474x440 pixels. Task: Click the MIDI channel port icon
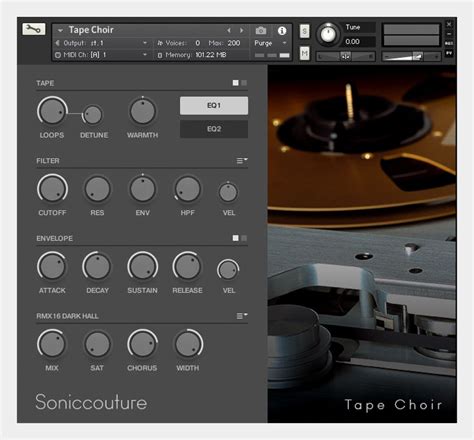click(58, 55)
